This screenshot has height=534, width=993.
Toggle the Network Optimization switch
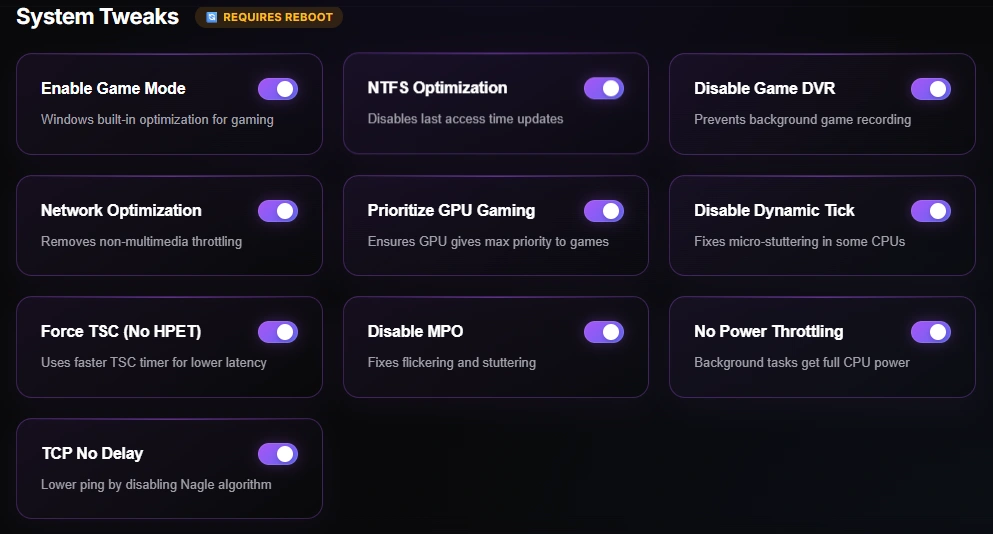pyautogui.click(x=277, y=211)
